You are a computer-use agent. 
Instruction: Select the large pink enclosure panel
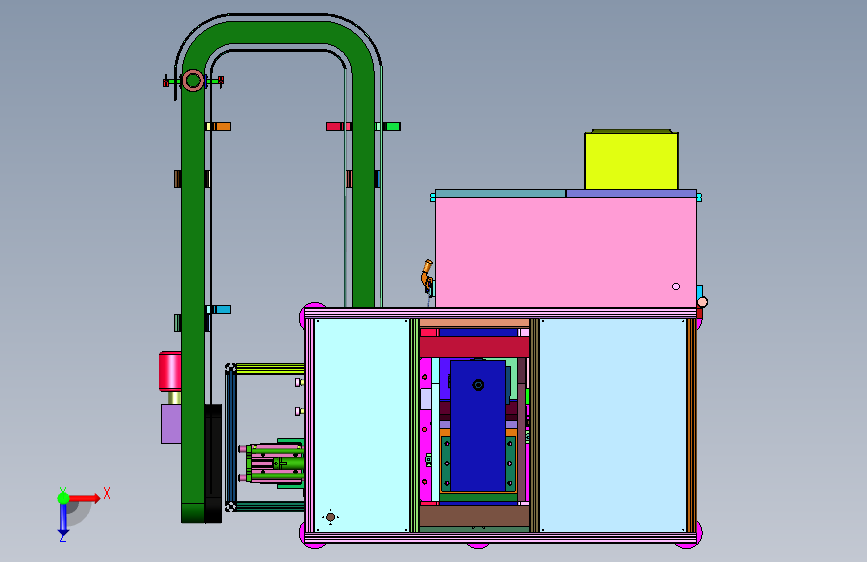[566, 252]
